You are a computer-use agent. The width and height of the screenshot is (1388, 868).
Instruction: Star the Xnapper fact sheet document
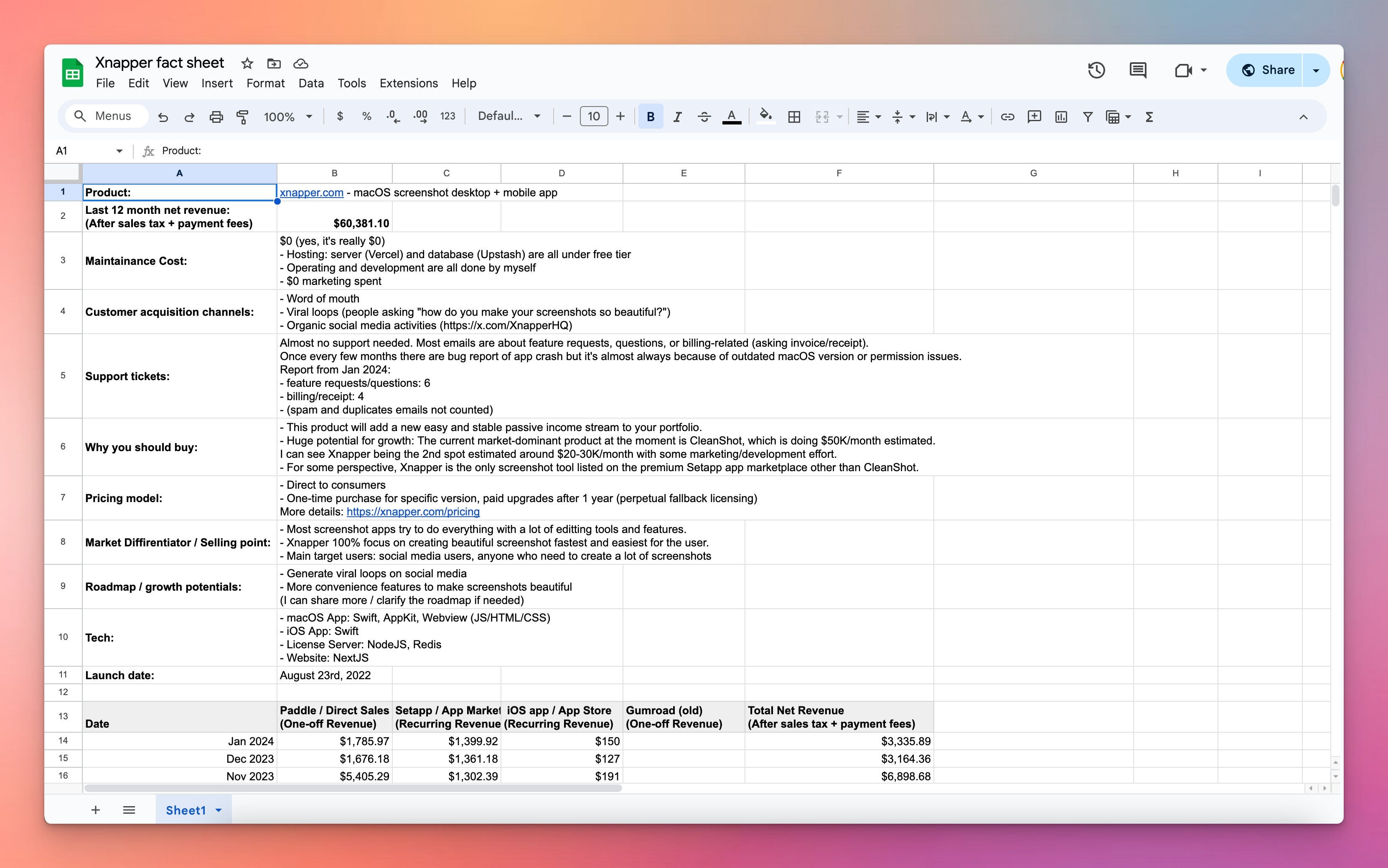click(x=247, y=63)
